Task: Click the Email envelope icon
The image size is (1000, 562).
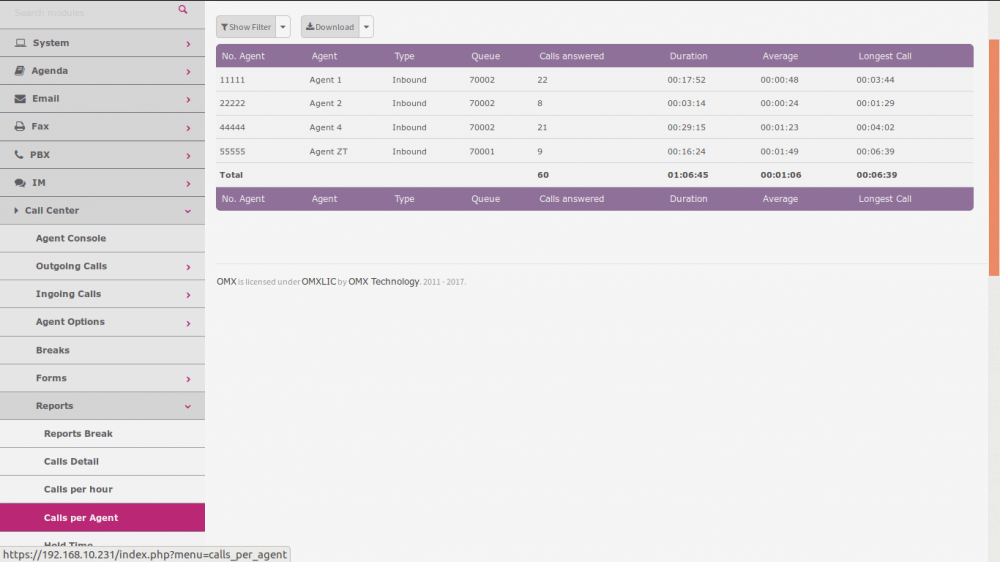Action: [21, 99]
